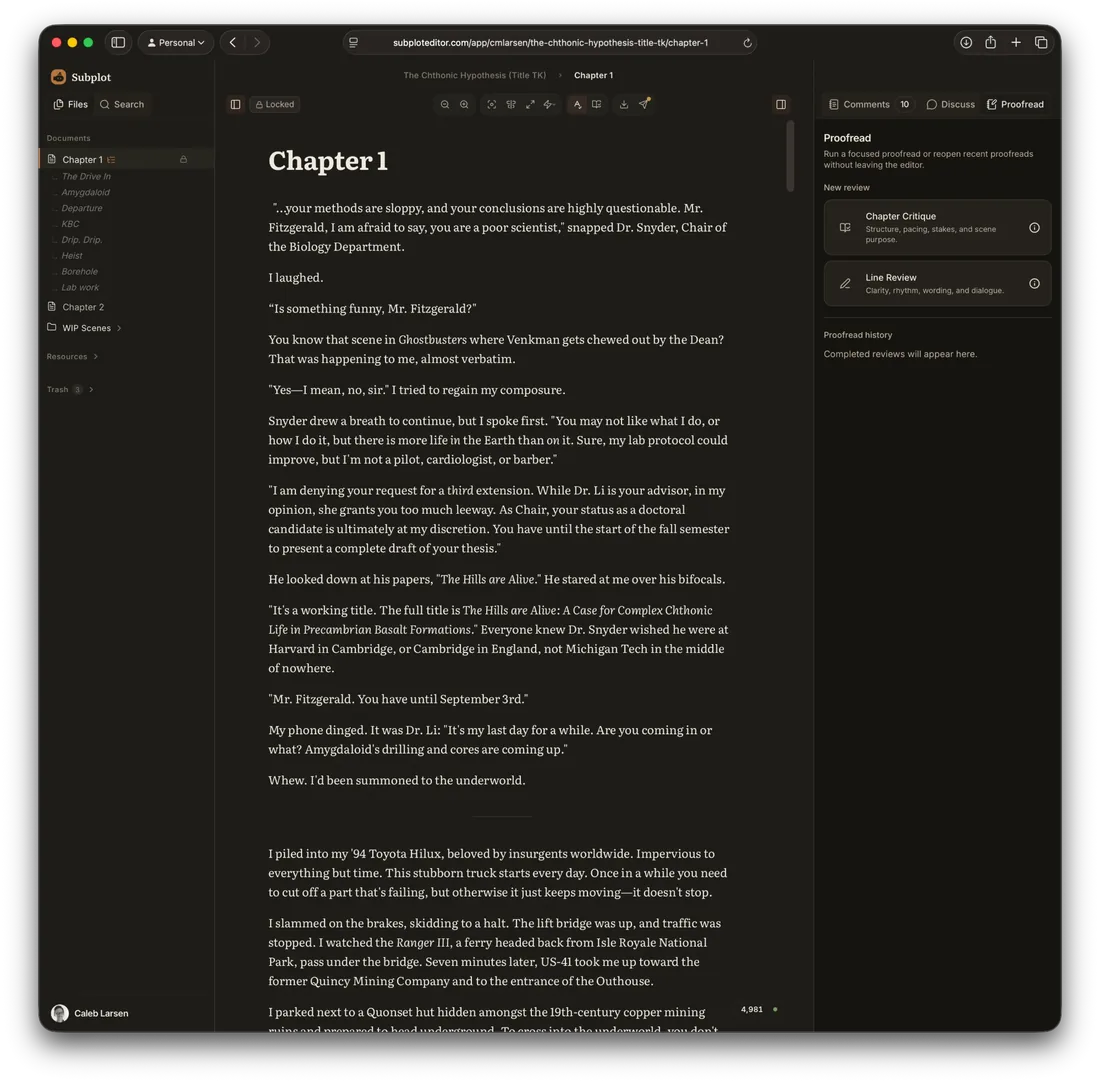Jump to Heist scene
The width and height of the screenshot is (1100, 1083).
pos(72,256)
